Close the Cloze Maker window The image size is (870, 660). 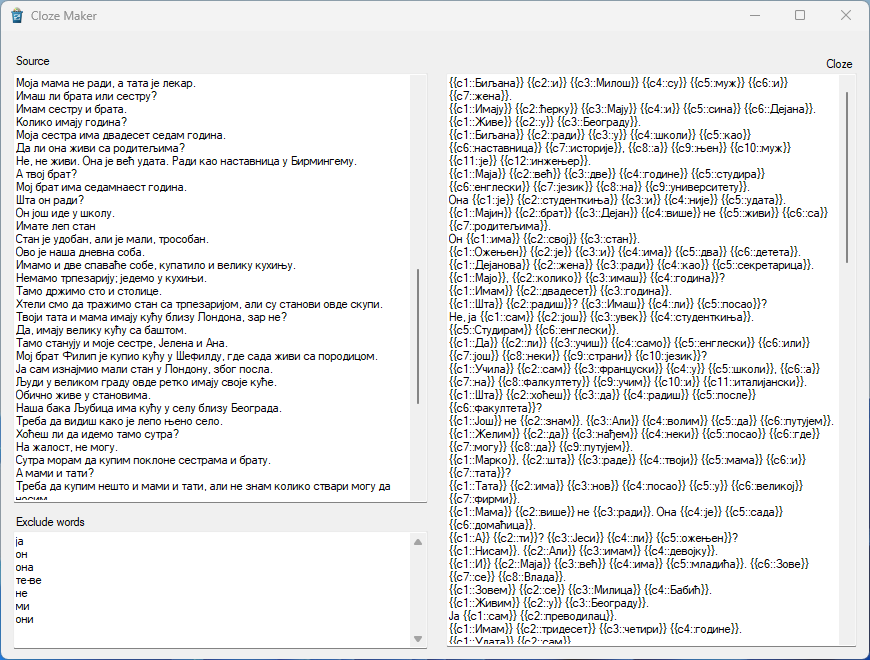pos(846,16)
